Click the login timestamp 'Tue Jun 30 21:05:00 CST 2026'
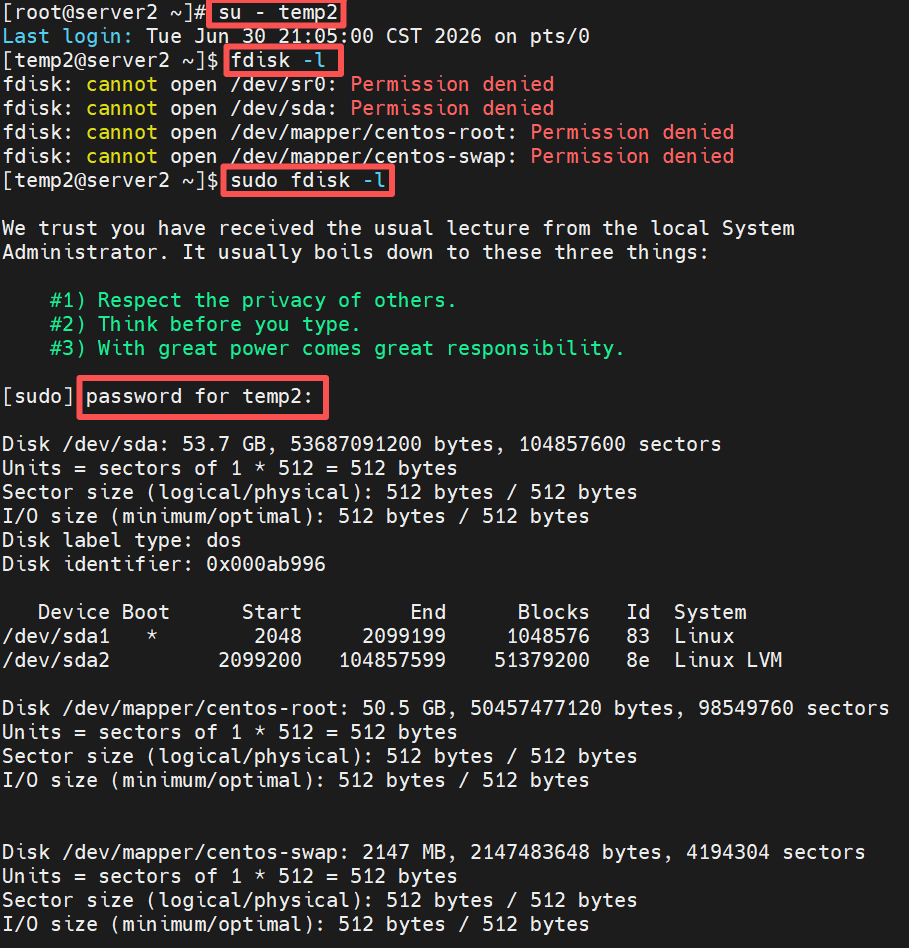909x948 pixels. (x=314, y=36)
